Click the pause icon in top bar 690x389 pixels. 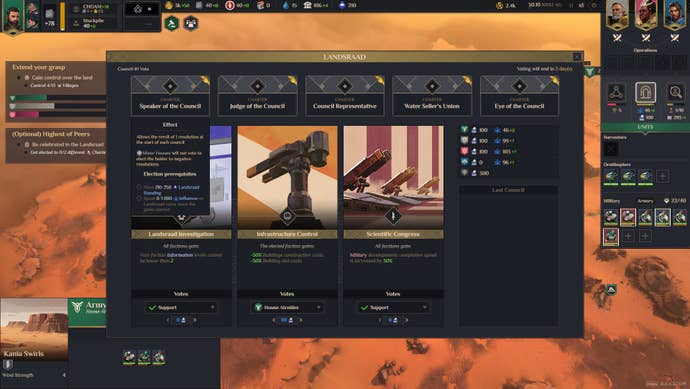click(572, 5)
